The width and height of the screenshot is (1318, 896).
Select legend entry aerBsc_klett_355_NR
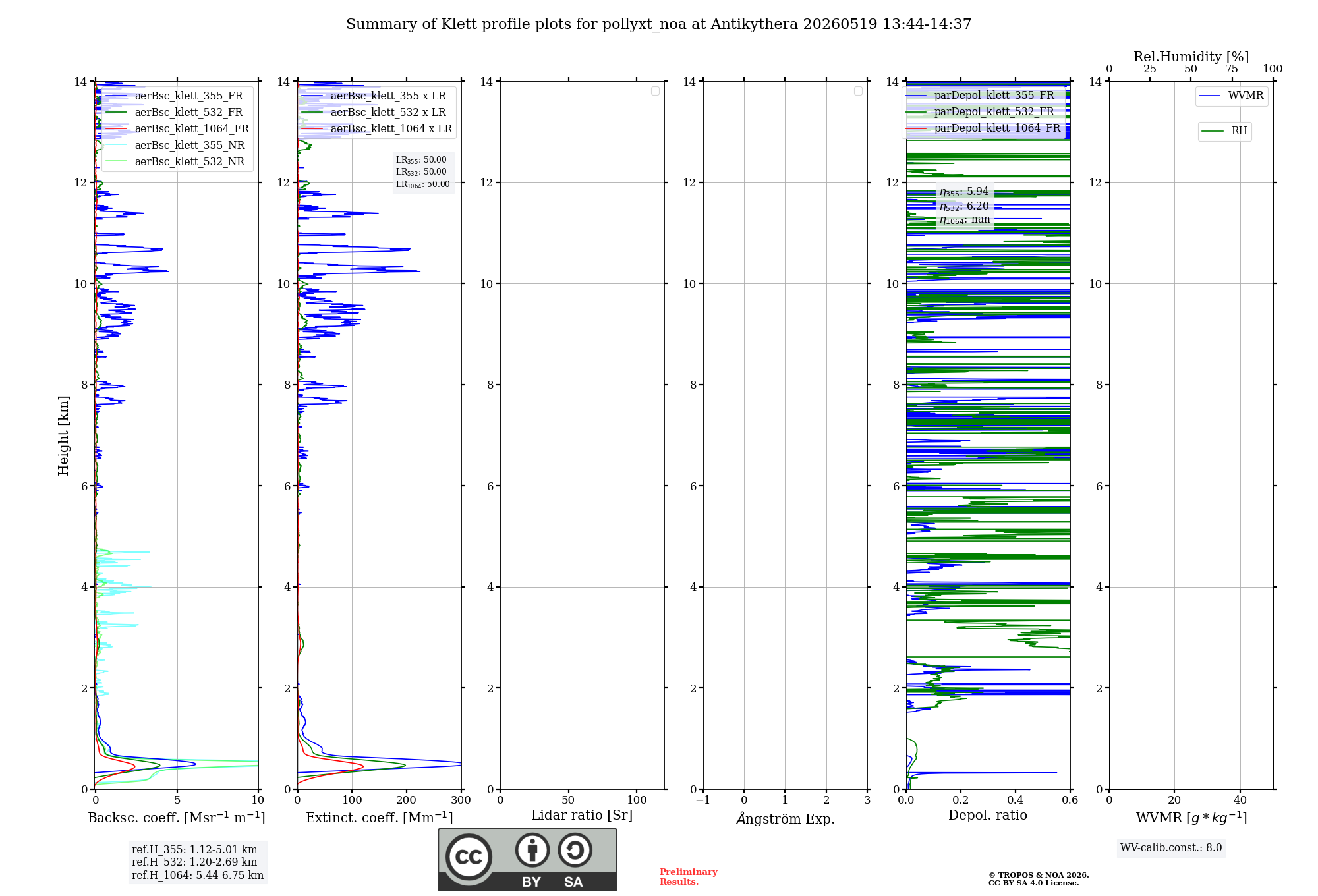coord(175,146)
